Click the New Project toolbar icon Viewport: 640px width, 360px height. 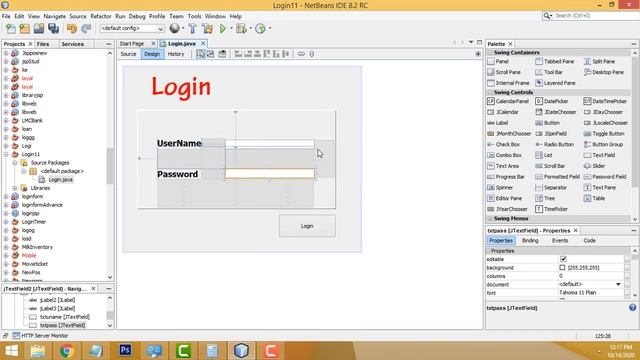[x=24, y=28]
